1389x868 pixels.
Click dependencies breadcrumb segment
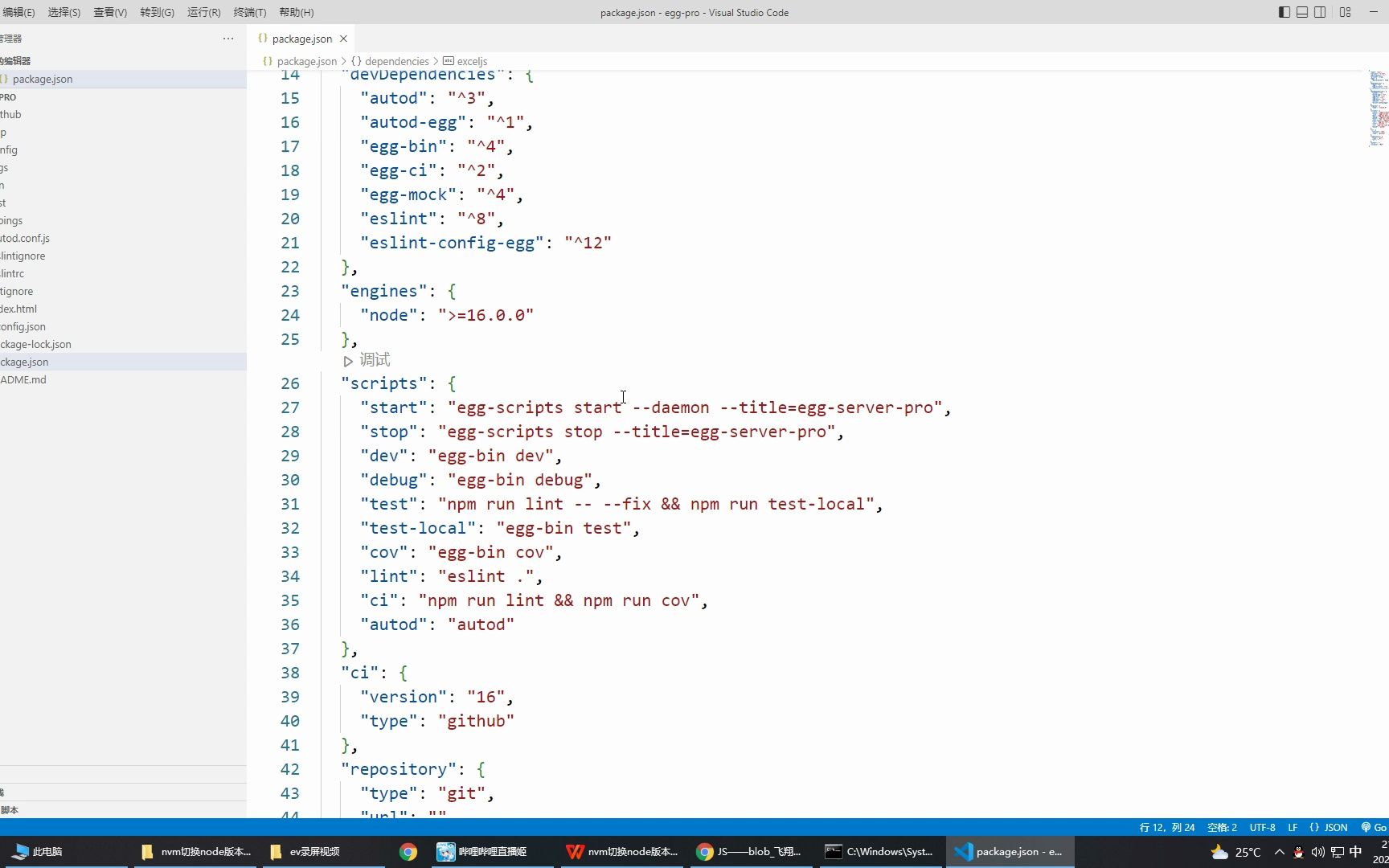click(396, 61)
